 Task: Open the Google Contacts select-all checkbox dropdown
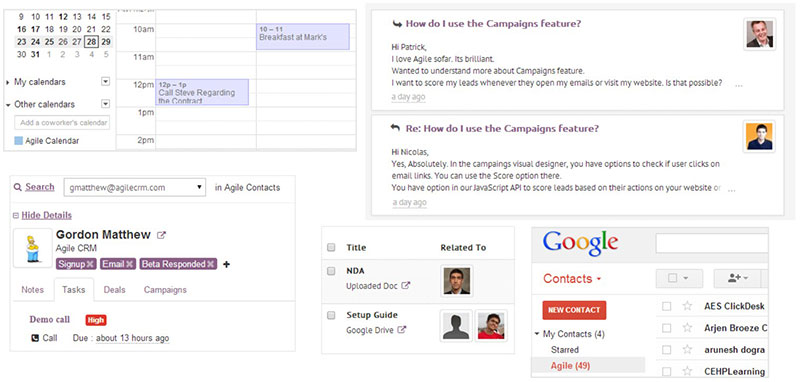coord(679,278)
